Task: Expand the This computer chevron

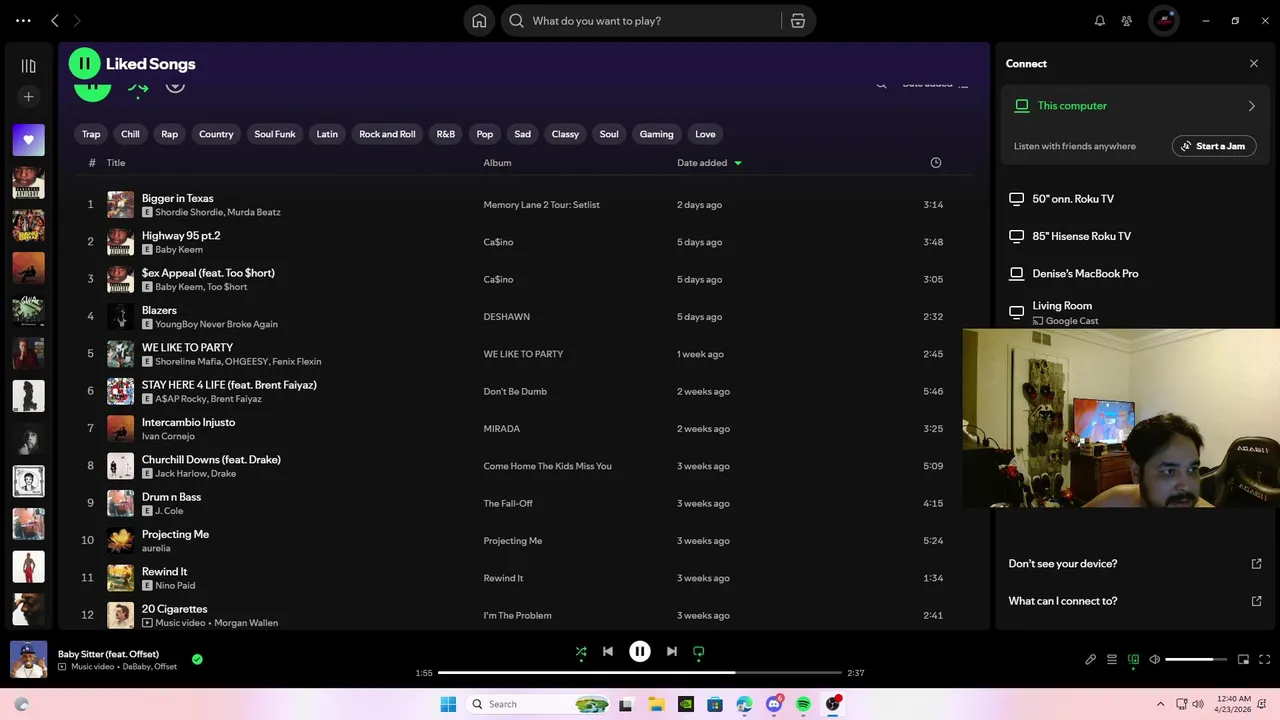Action: [x=1251, y=106]
